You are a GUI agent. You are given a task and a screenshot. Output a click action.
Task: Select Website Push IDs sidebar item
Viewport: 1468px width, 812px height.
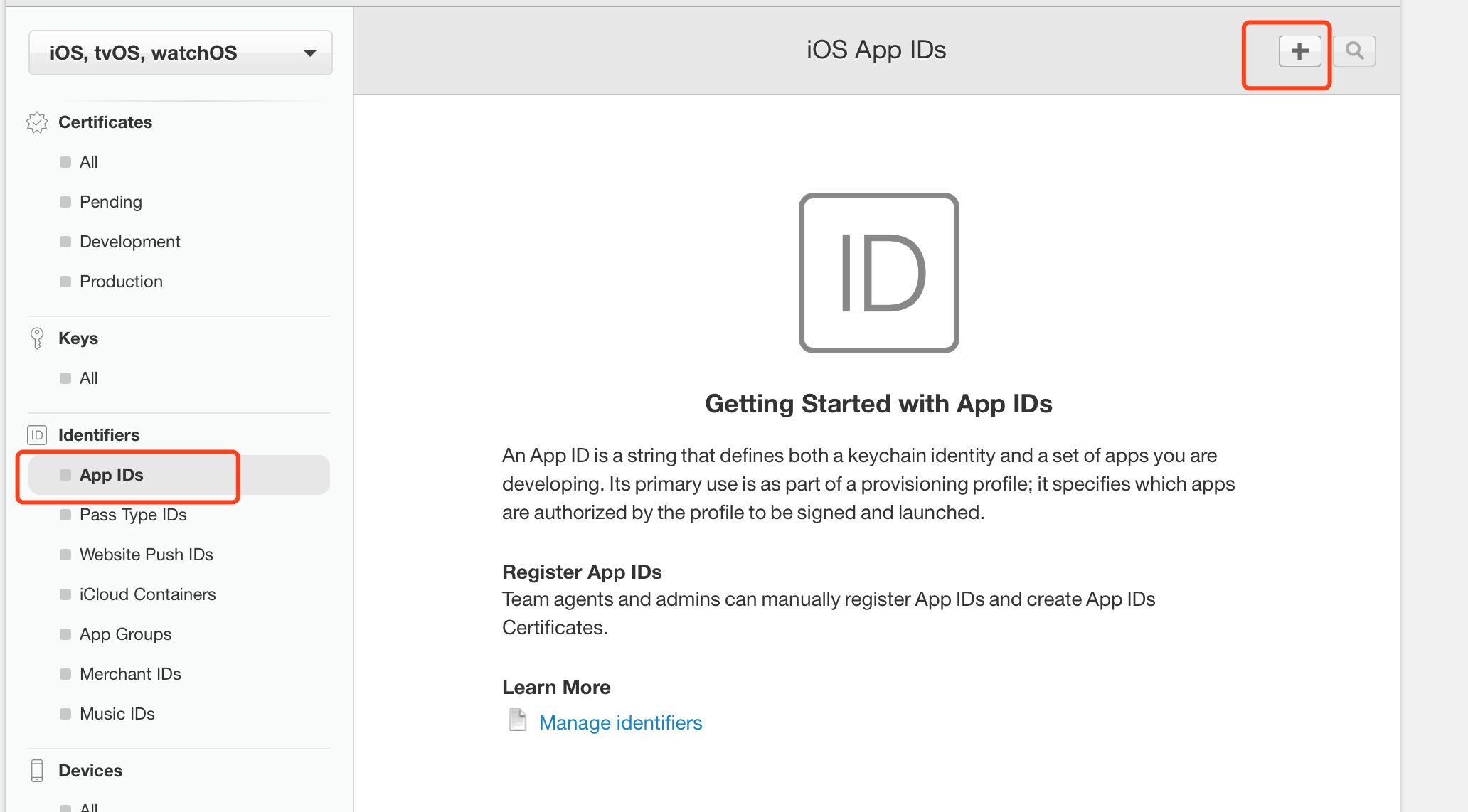click(147, 554)
